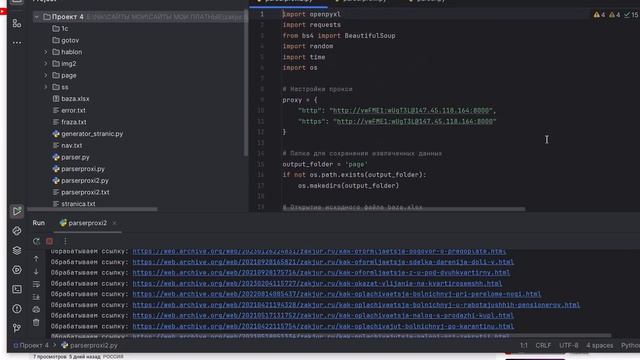Expand the page folder
Viewport: 640px width, 360px height.
click(46, 76)
